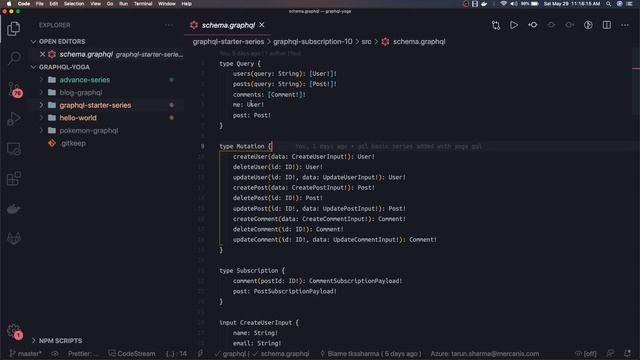Open the Docker view in activity bar
This screenshot has height=360, width=640.
coord(13,209)
